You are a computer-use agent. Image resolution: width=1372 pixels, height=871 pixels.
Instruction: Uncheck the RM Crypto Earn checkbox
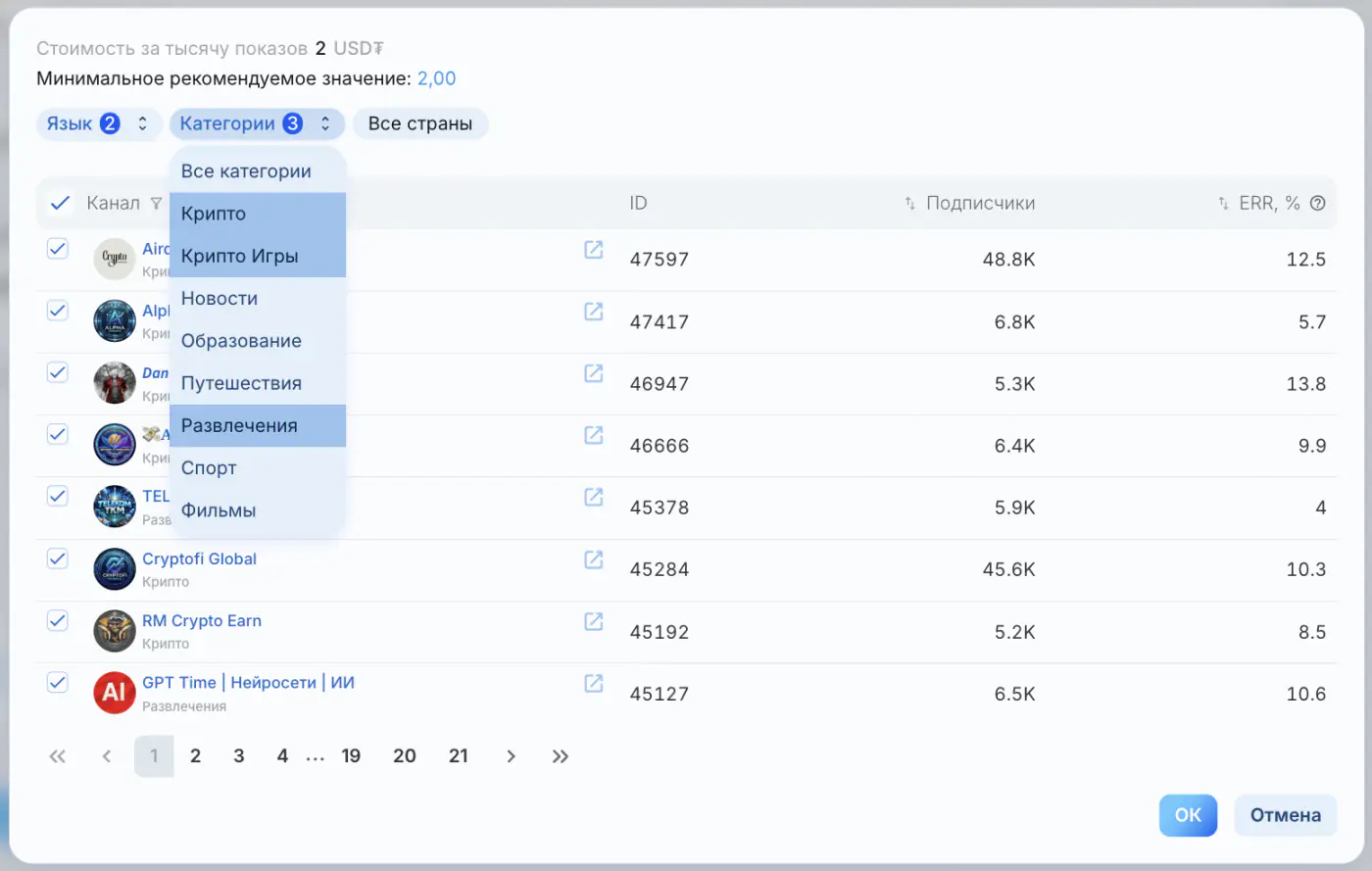point(58,620)
